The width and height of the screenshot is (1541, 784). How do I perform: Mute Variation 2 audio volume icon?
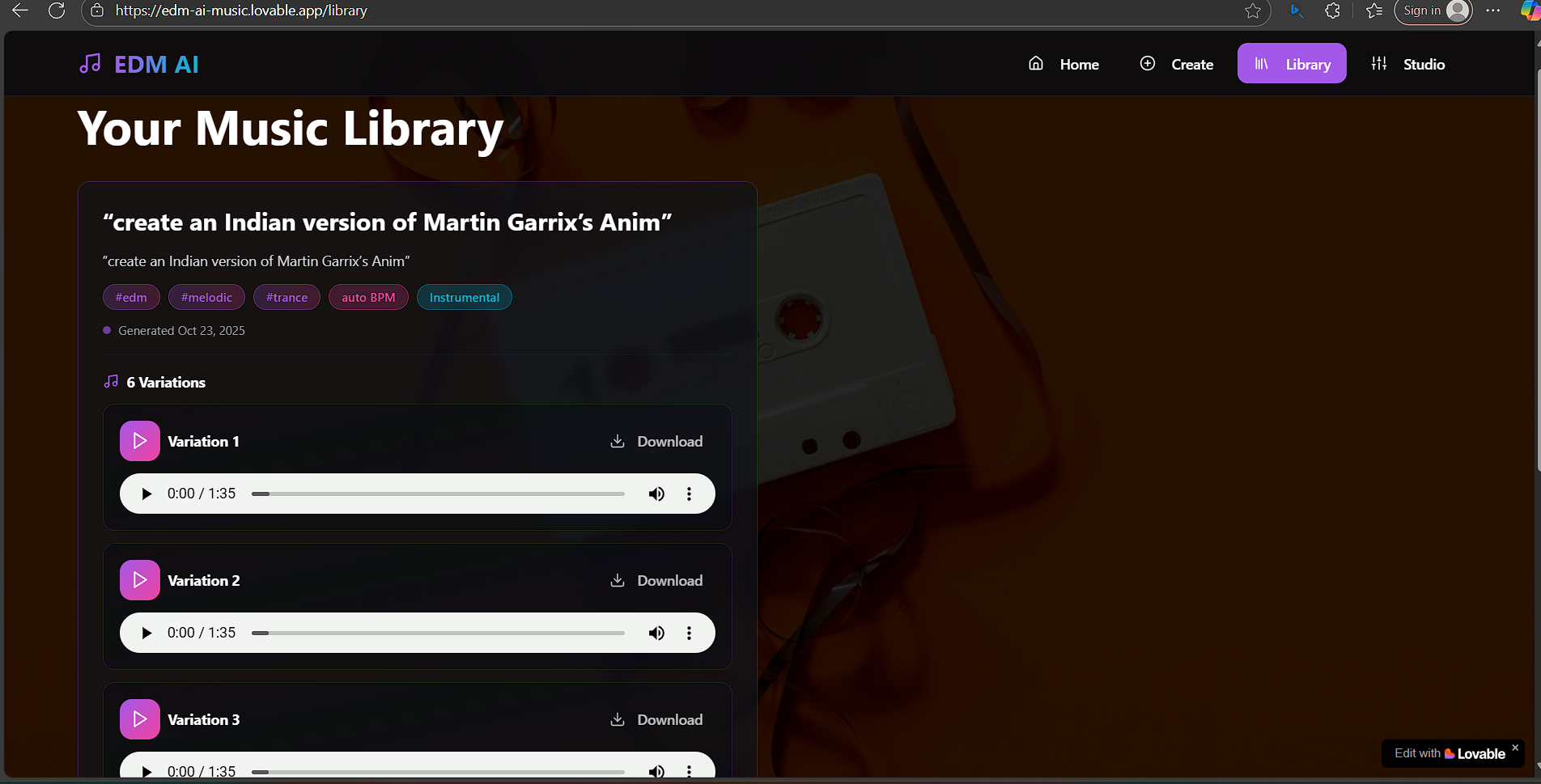coord(656,633)
